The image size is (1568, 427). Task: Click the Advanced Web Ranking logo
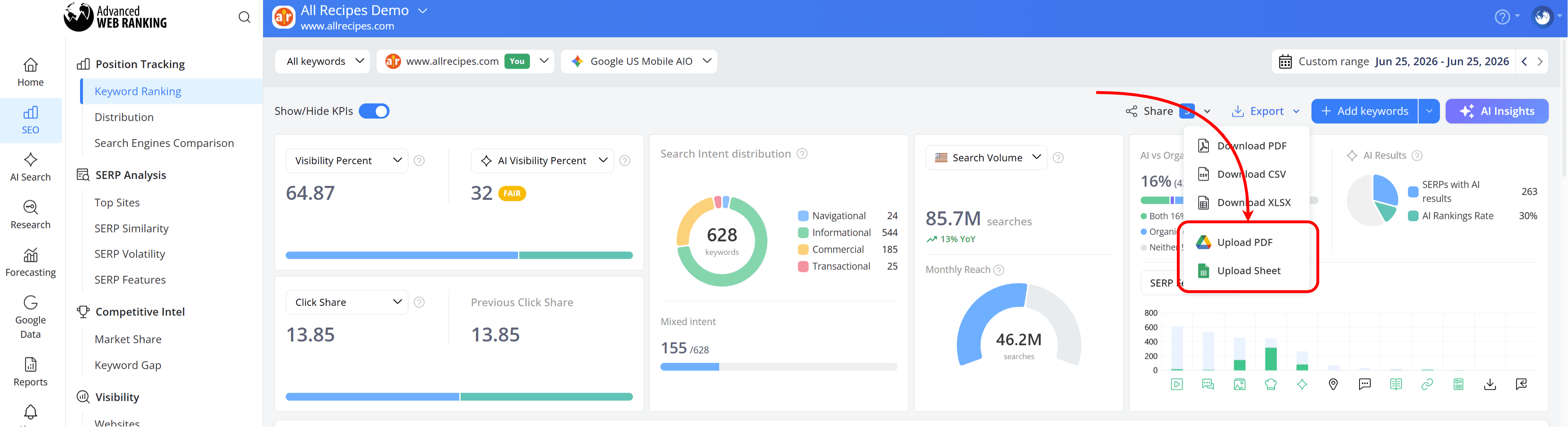115,16
